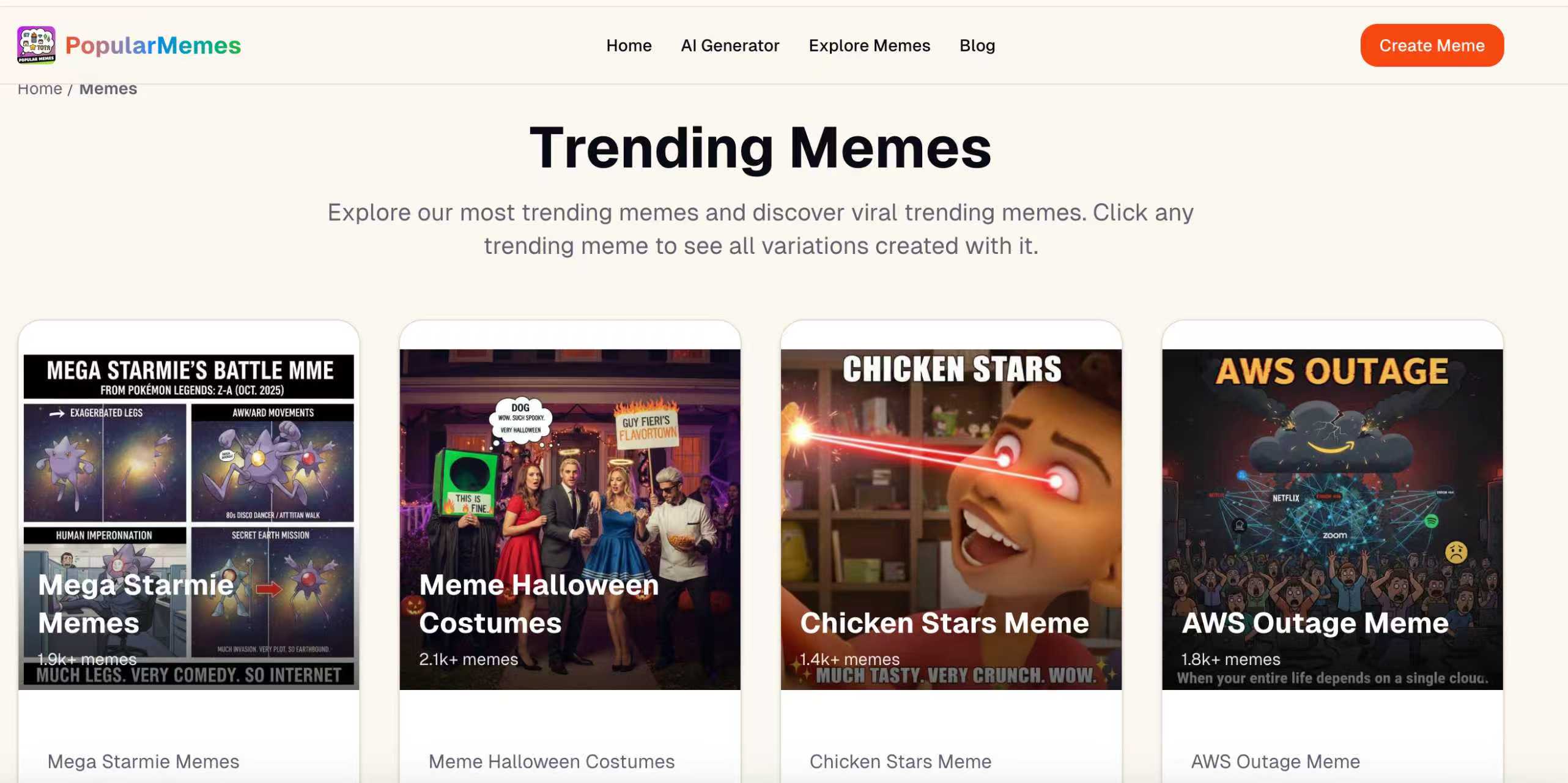Open the PopularMemes brand text link
The height and width of the screenshot is (783, 1568).
[153, 45]
